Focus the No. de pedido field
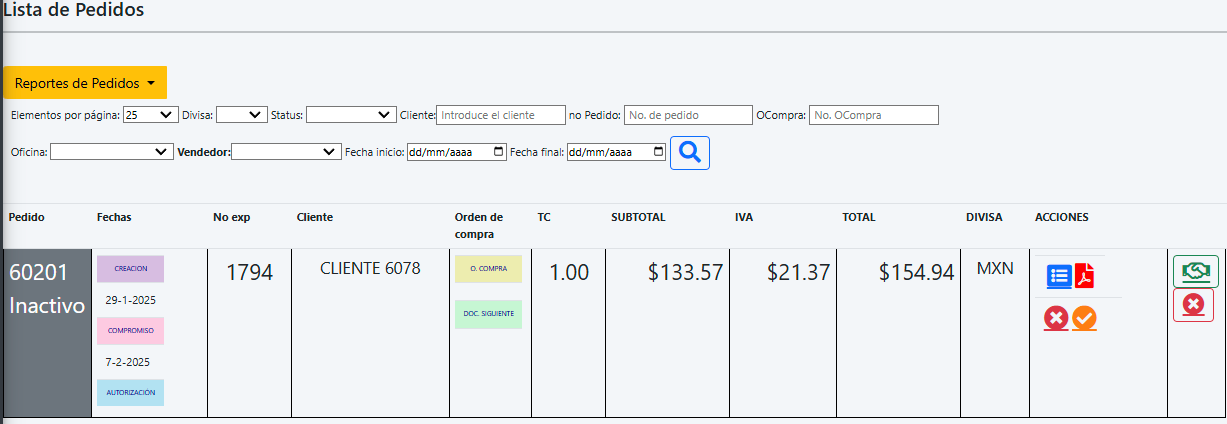Screen dimensions: 1227x424 [x=688, y=115]
